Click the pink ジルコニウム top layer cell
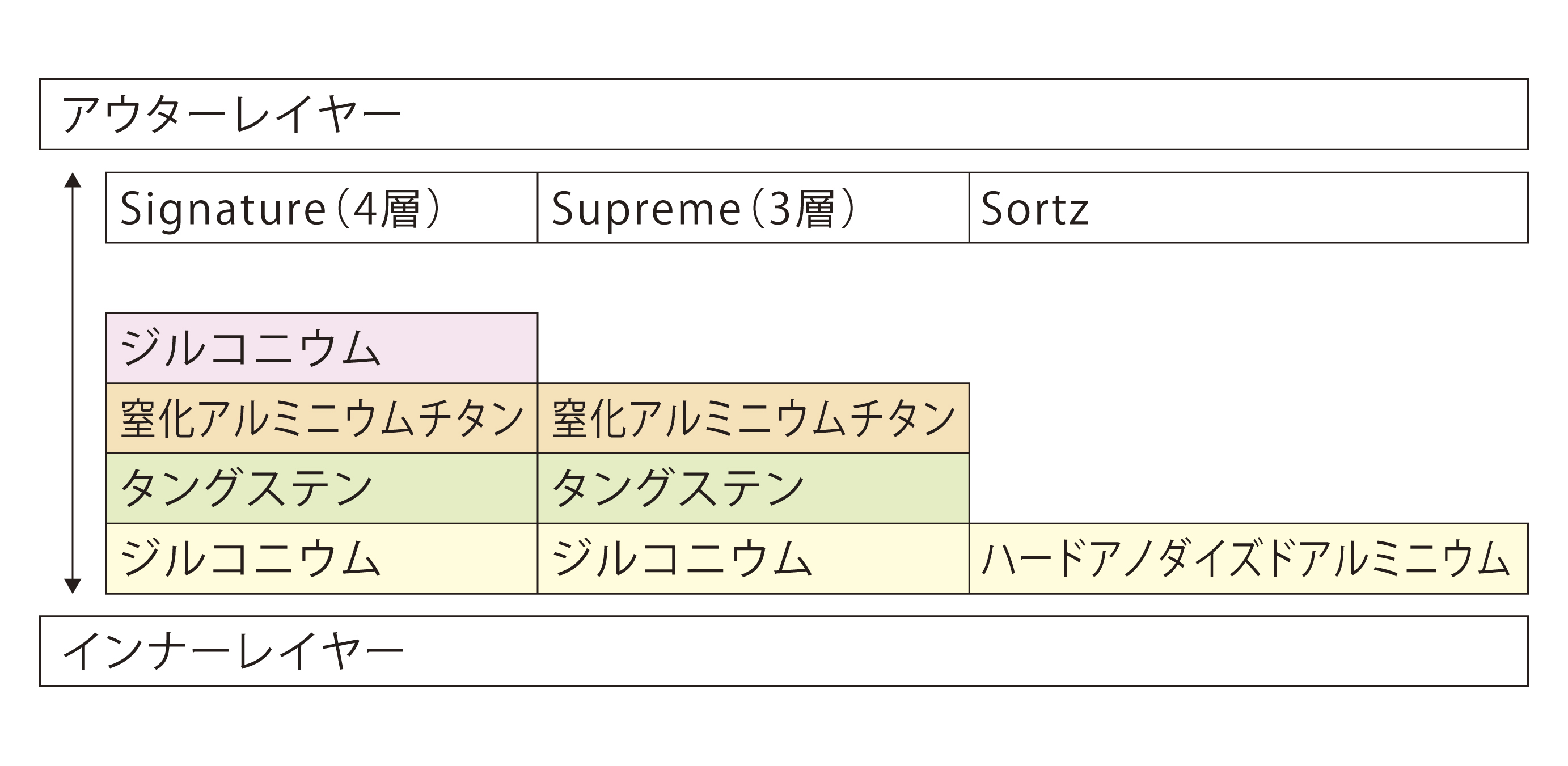 (322, 348)
